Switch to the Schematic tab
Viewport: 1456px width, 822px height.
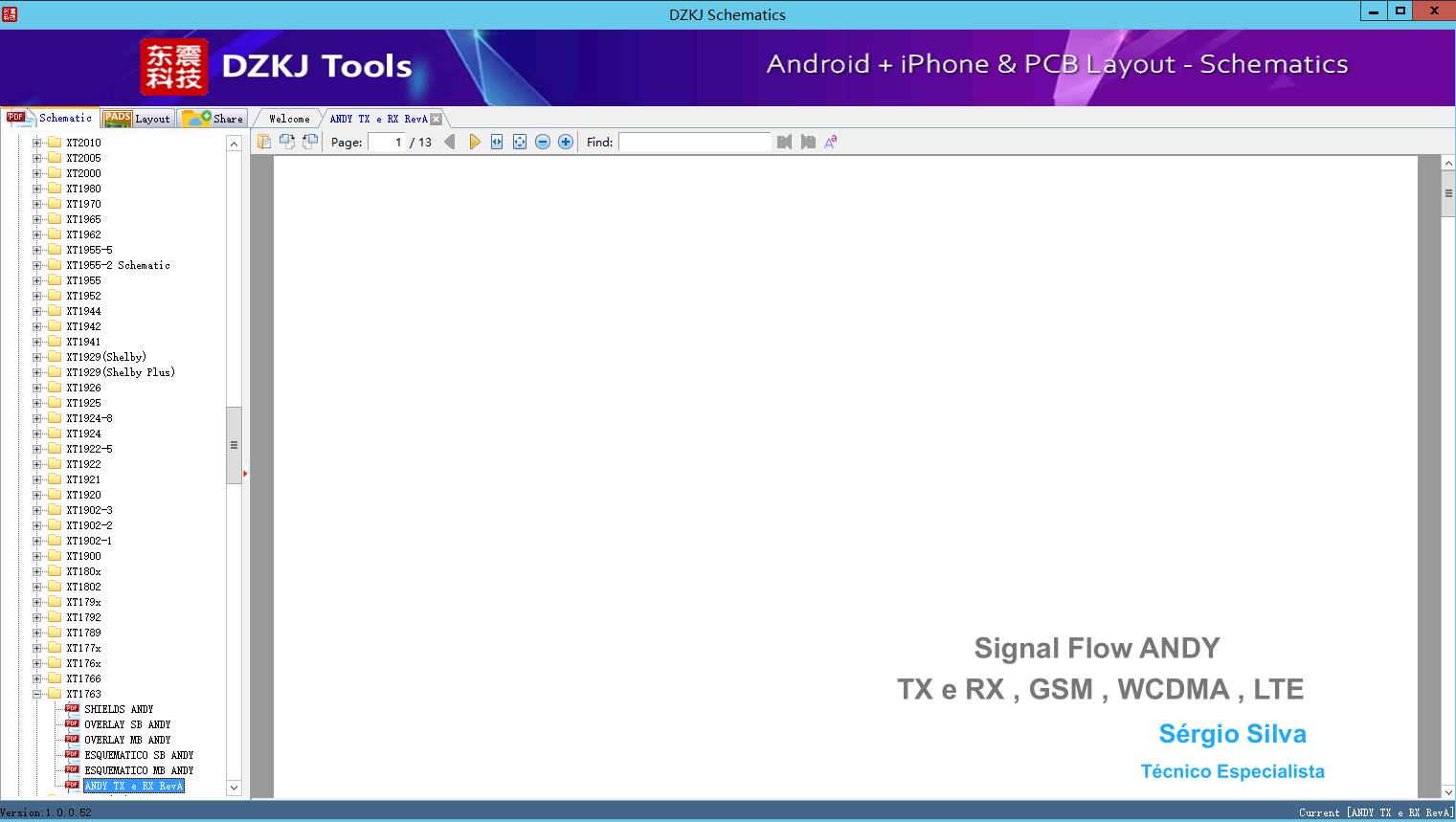click(x=50, y=118)
